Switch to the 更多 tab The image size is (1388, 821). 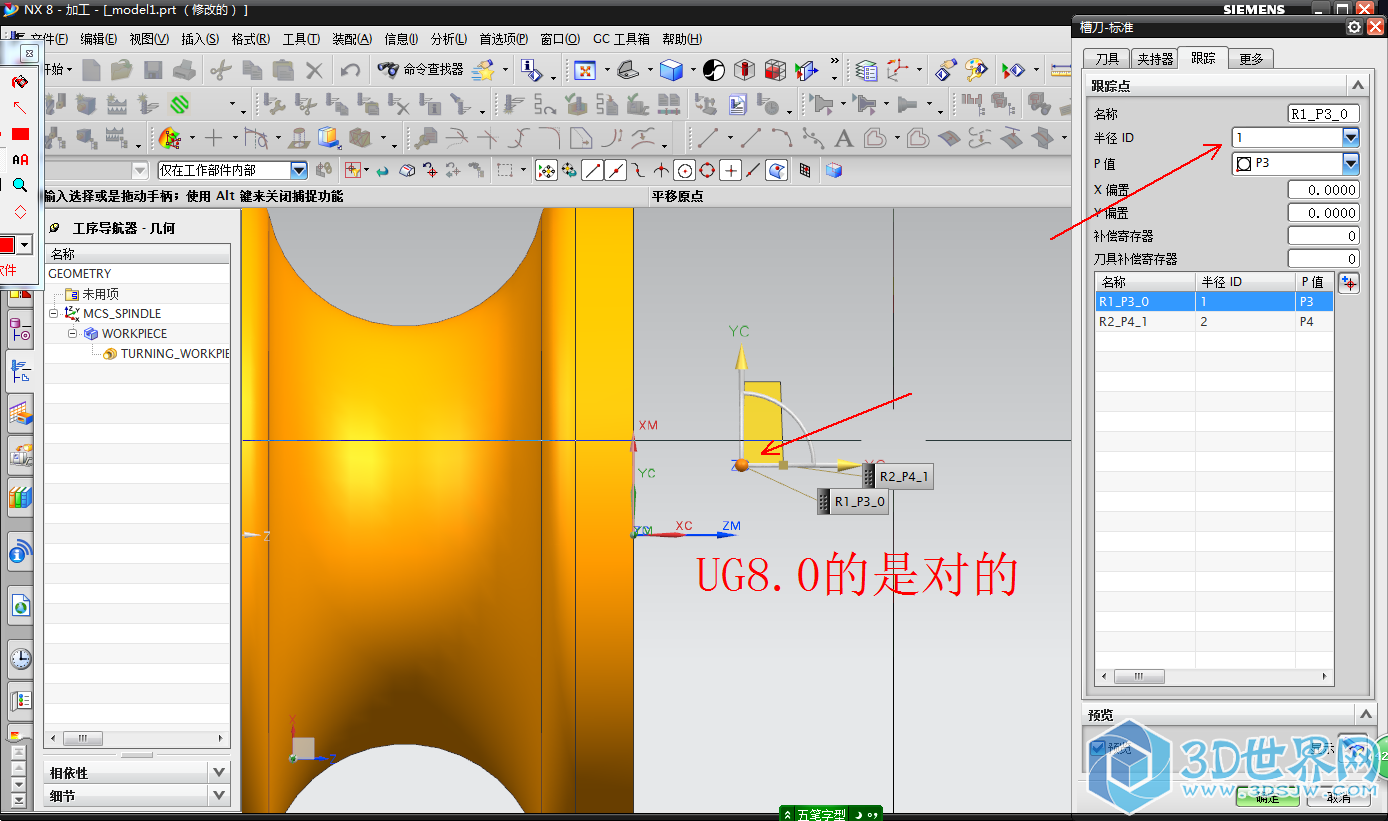pos(1251,59)
